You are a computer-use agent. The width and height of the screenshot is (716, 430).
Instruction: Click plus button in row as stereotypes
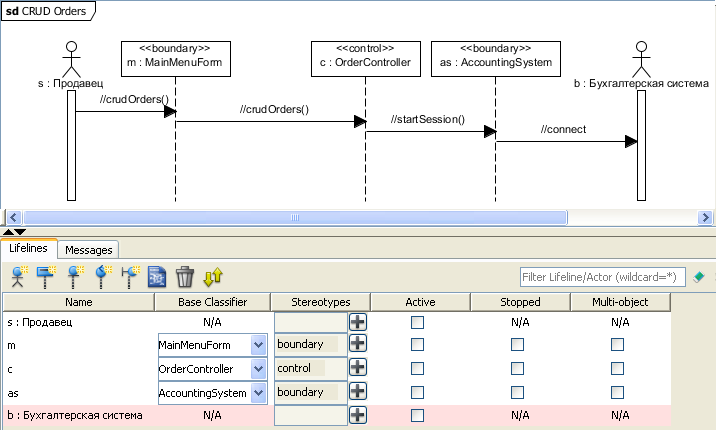pos(358,393)
